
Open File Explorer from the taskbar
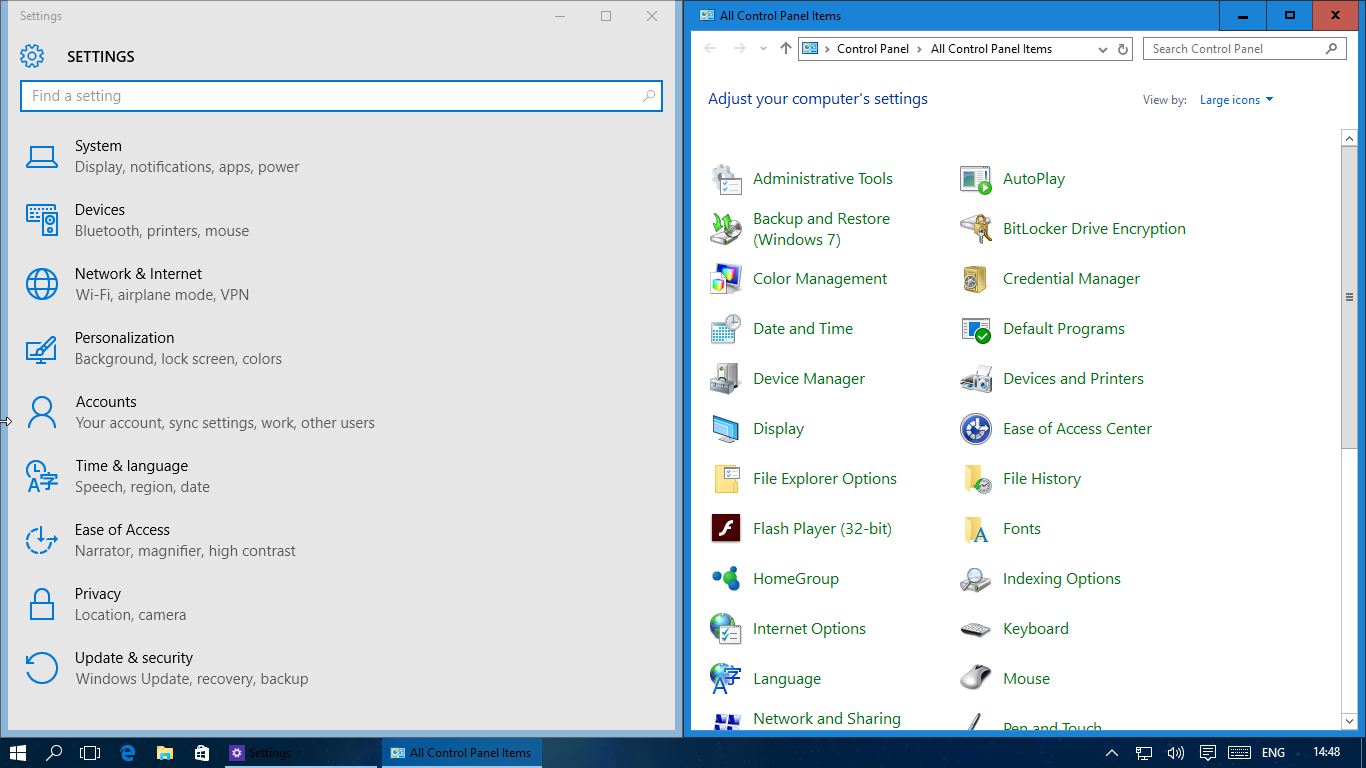pos(165,753)
